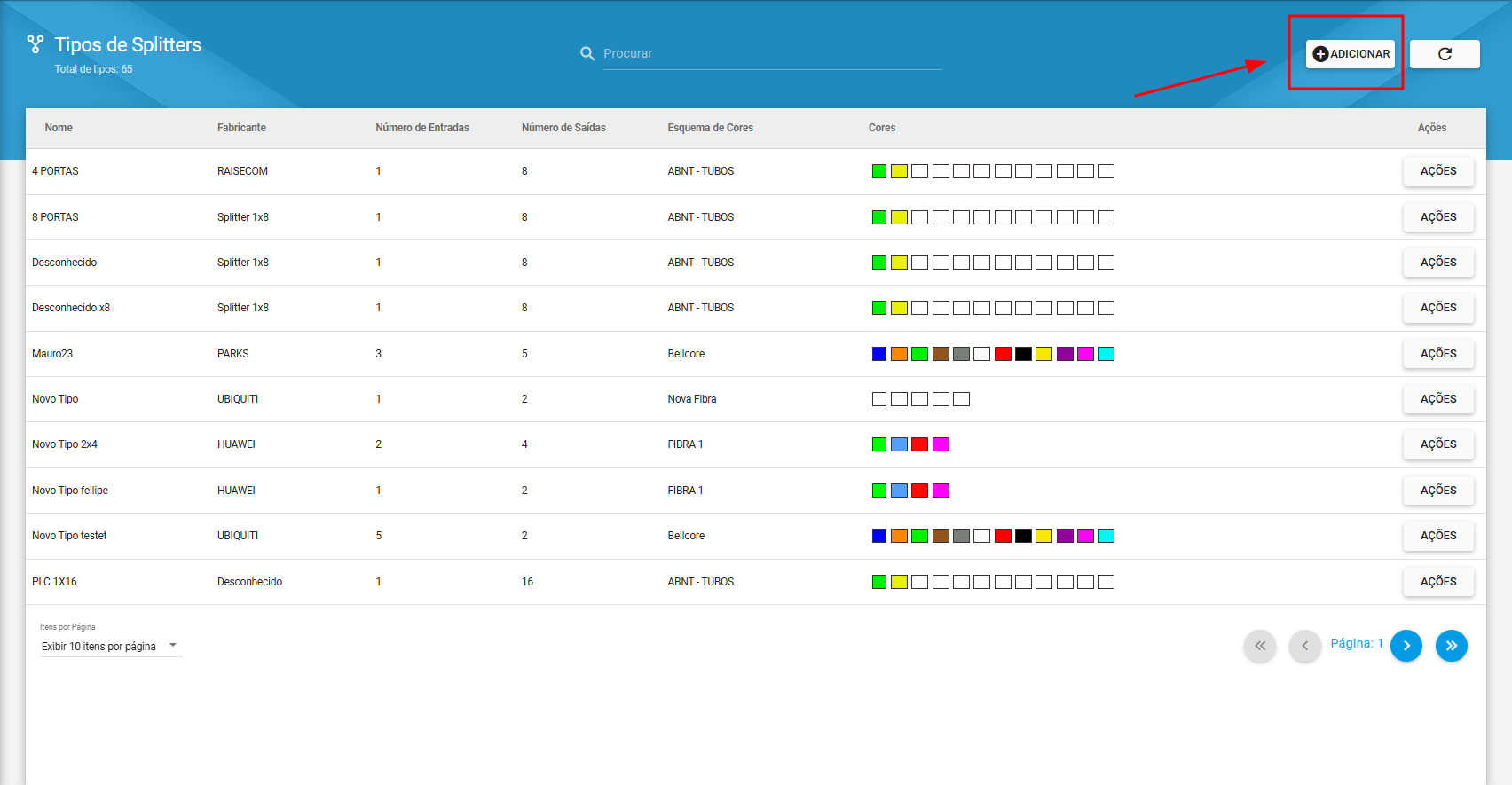Click the Desconhecido x8 name cell

click(71, 308)
